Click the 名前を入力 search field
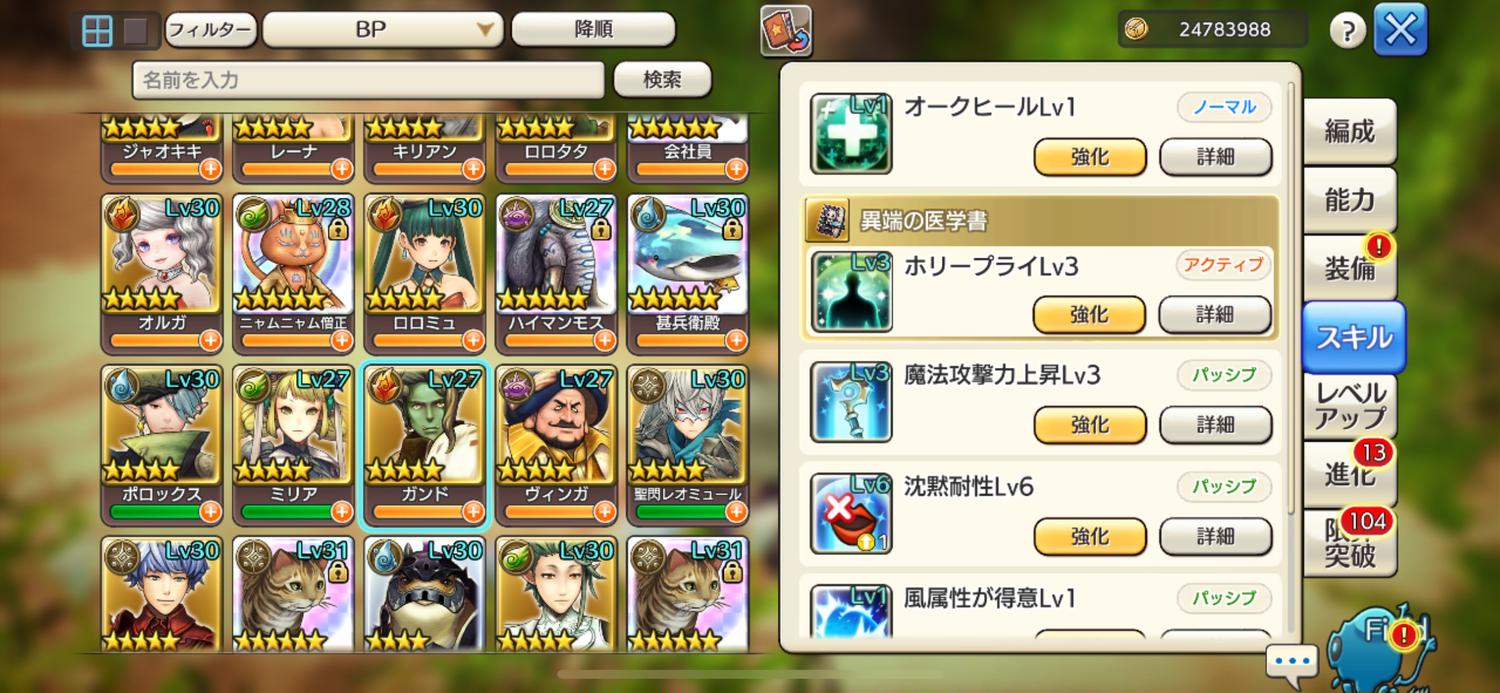 coord(368,80)
